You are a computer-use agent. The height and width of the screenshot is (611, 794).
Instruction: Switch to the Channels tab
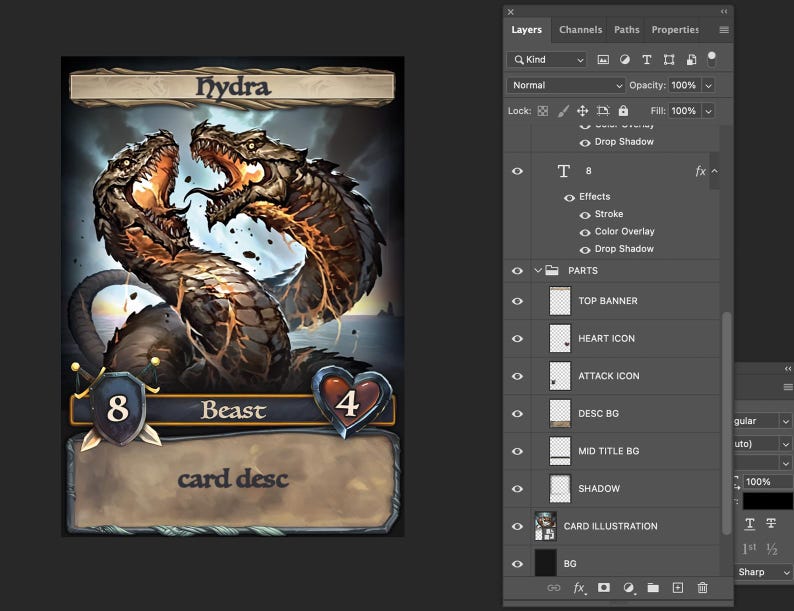pos(580,30)
